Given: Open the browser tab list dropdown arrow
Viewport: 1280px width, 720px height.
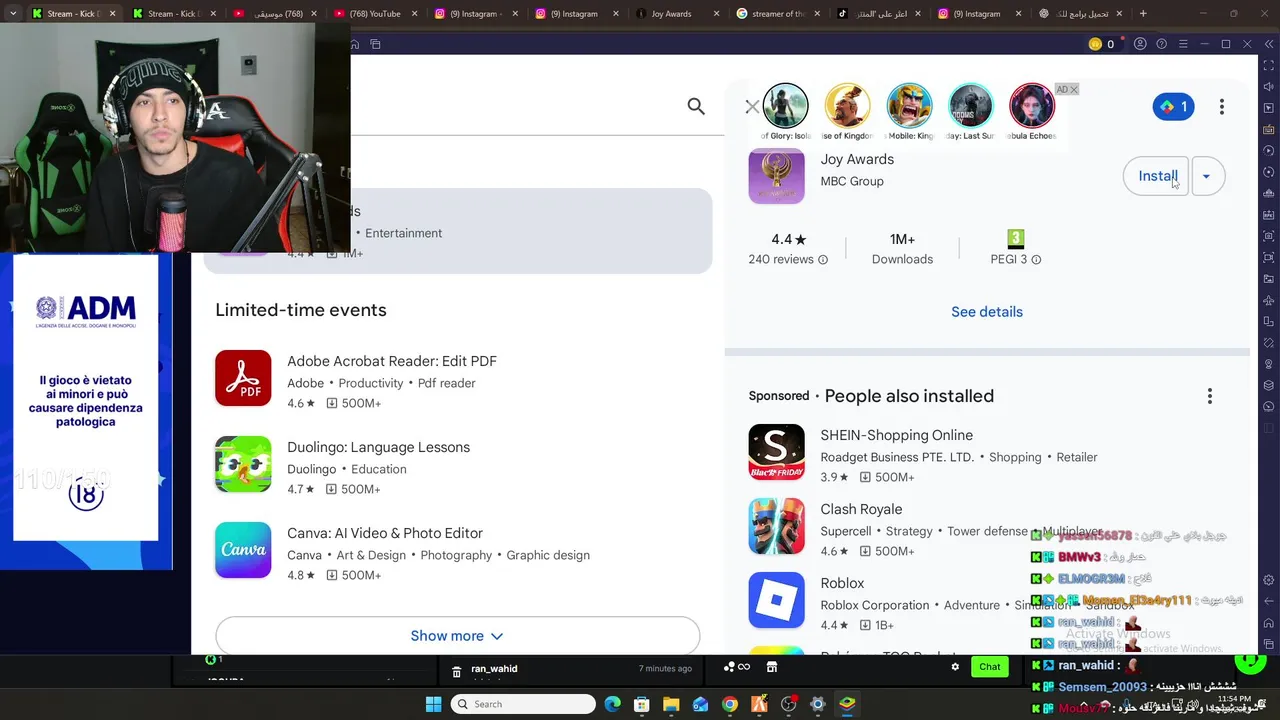Looking at the screenshot, I should [13, 14].
